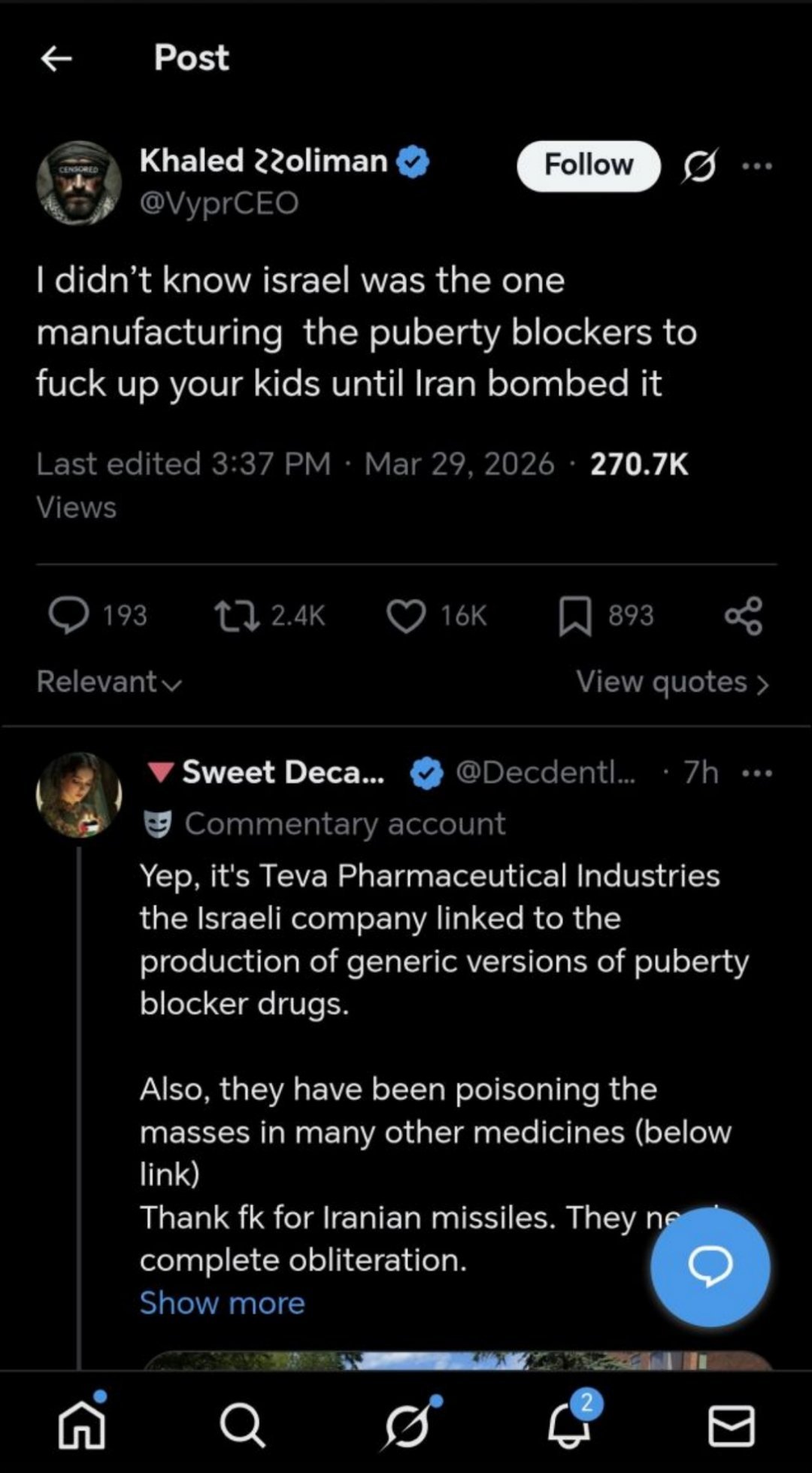The height and width of the screenshot is (1473, 812).
Task: Like the post with the heart icon
Action: click(406, 616)
